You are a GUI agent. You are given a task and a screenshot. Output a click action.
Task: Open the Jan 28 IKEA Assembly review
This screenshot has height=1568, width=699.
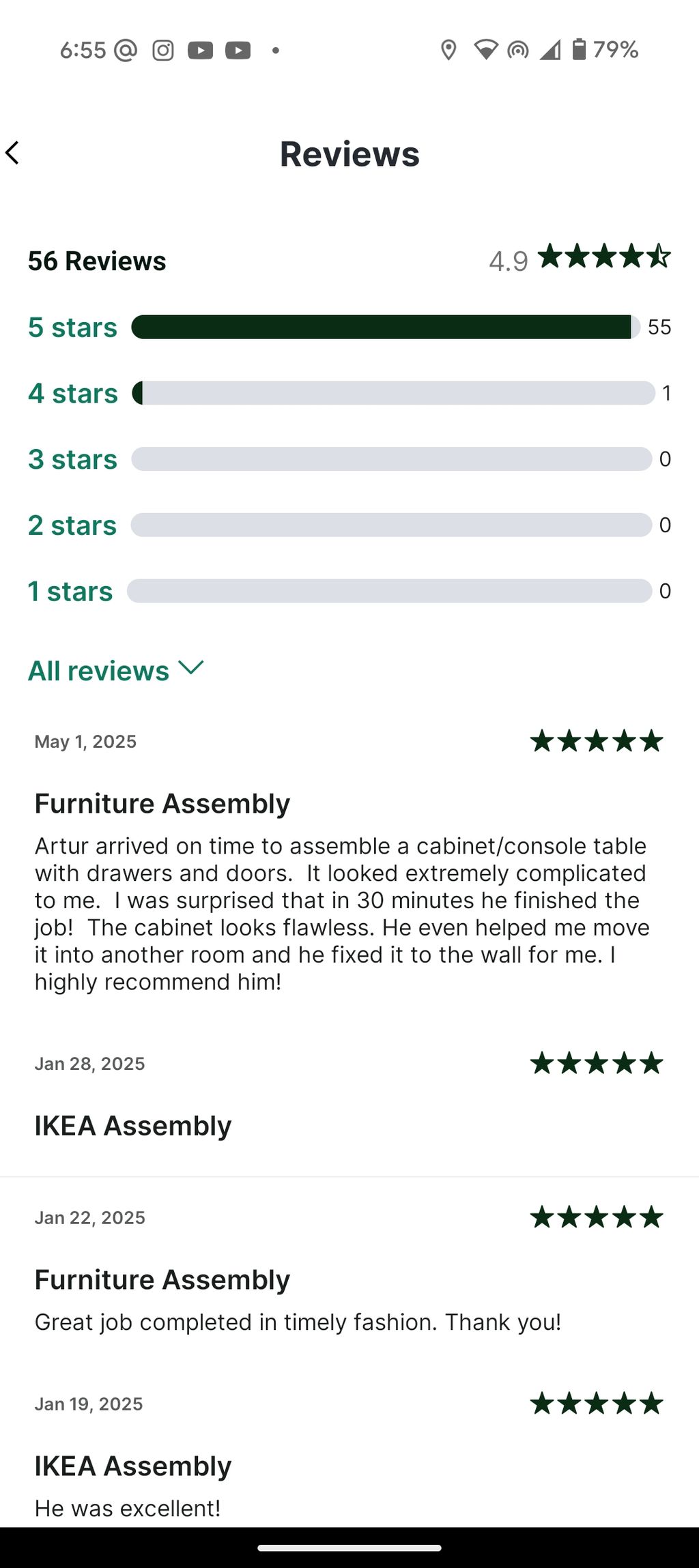coord(349,1099)
